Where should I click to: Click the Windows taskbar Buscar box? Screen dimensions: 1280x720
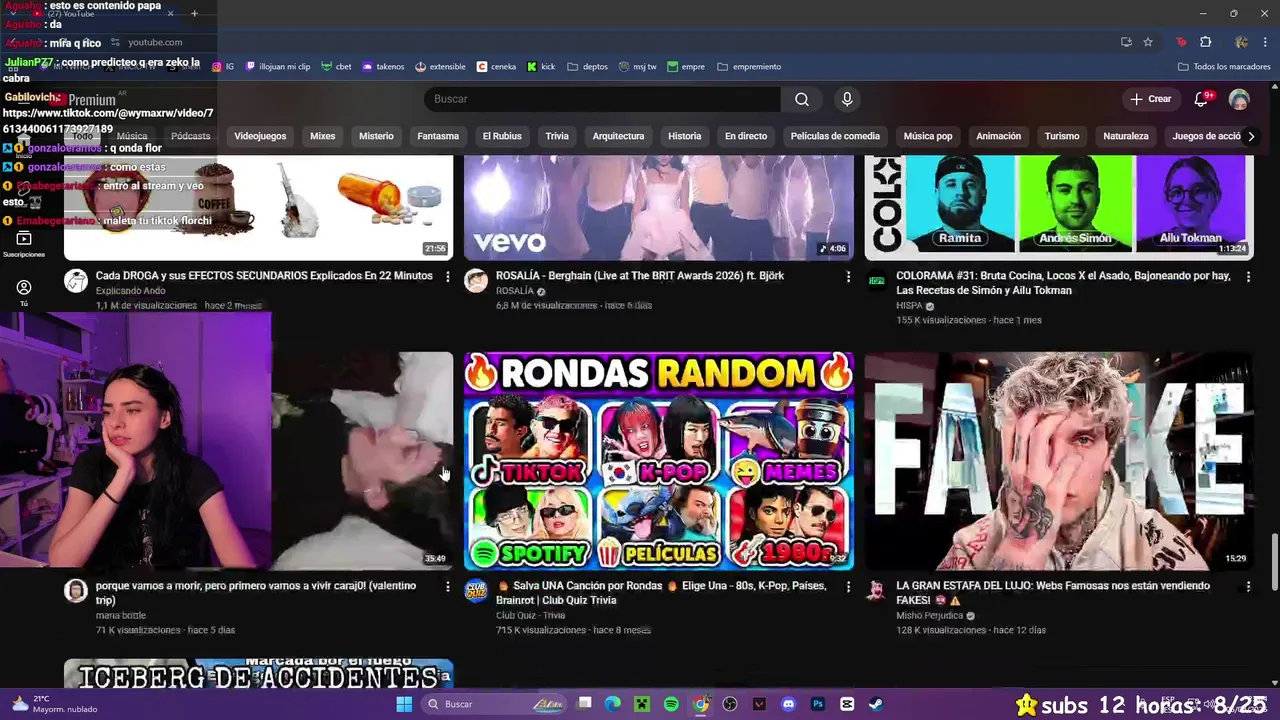[494, 704]
